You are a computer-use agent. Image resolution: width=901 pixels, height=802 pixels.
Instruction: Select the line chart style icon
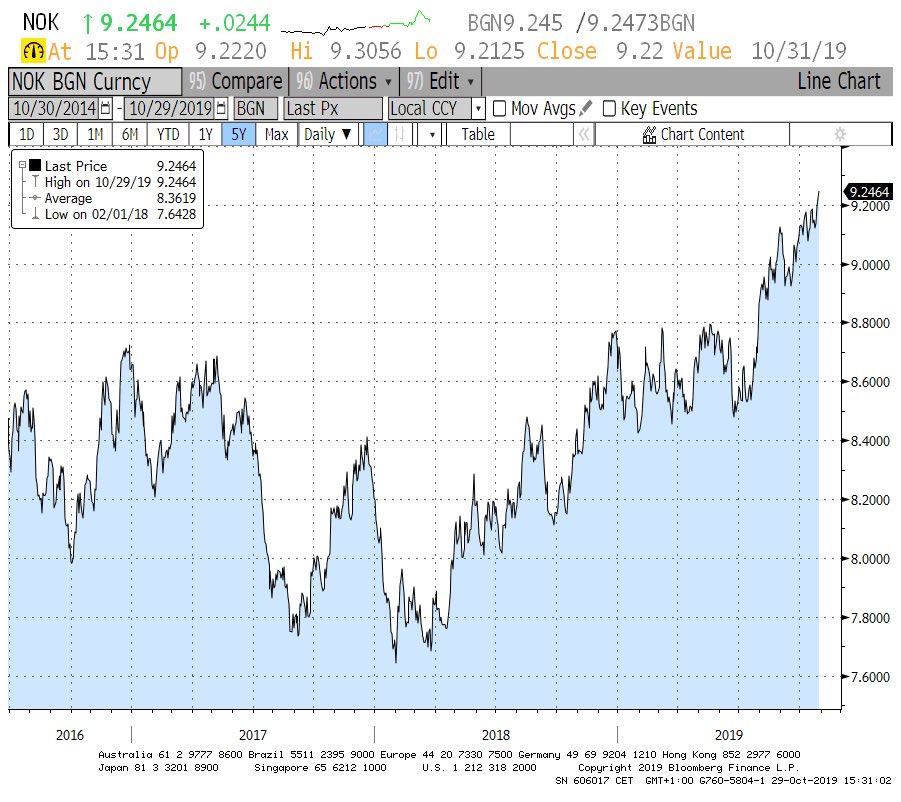click(376, 134)
